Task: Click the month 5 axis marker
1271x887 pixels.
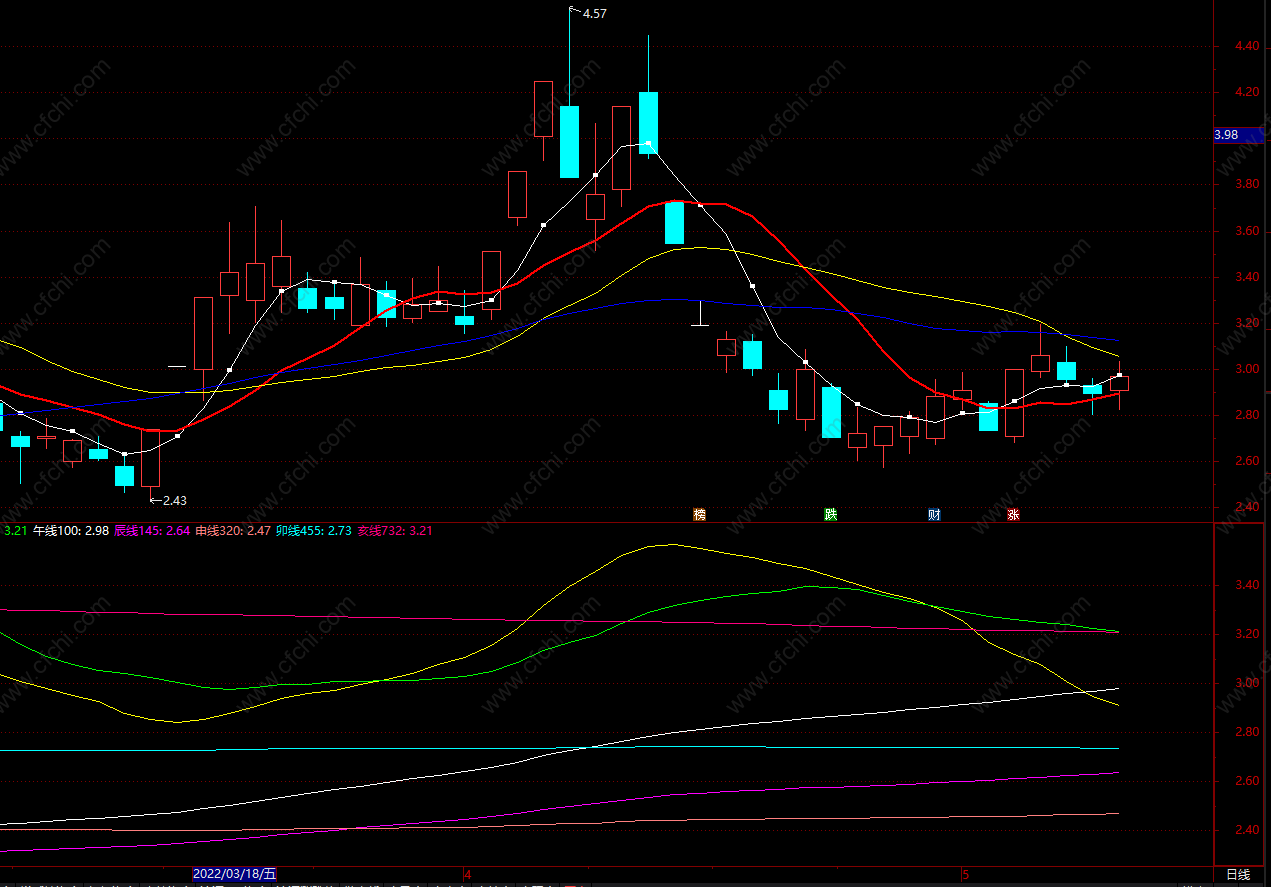Action: click(x=965, y=874)
